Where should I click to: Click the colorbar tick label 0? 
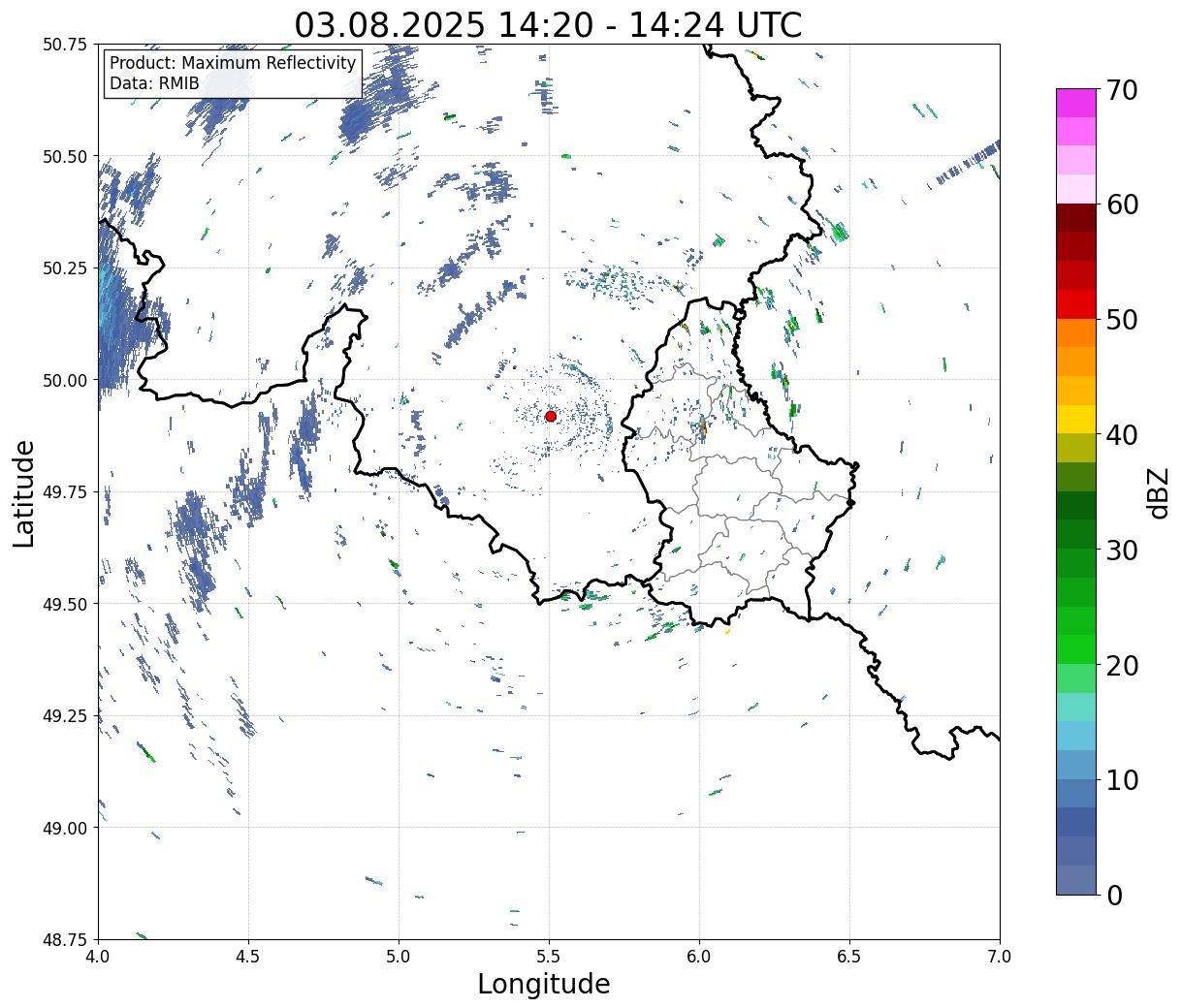(x=1114, y=895)
